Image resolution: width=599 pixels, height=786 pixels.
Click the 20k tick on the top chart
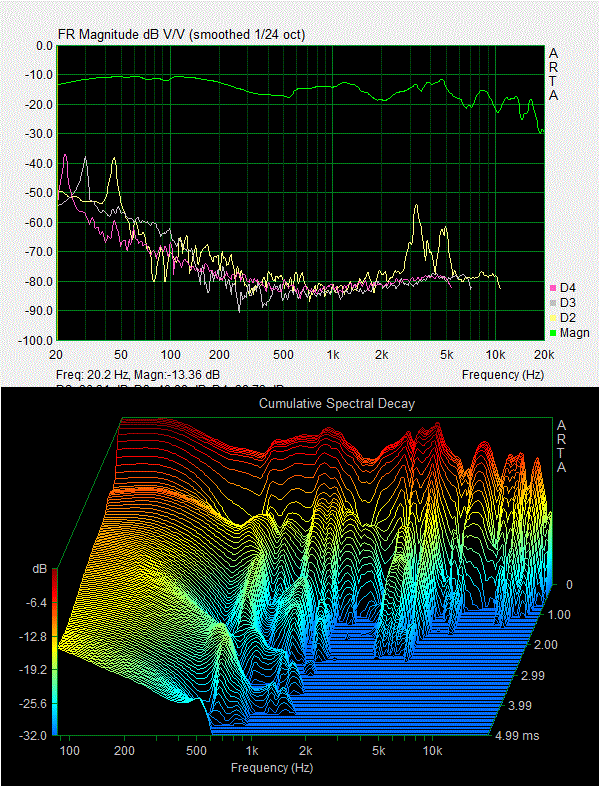544,355
